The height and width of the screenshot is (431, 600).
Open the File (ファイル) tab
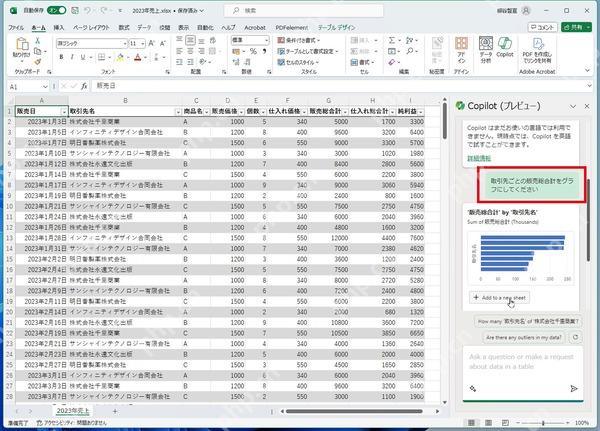[16, 28]
